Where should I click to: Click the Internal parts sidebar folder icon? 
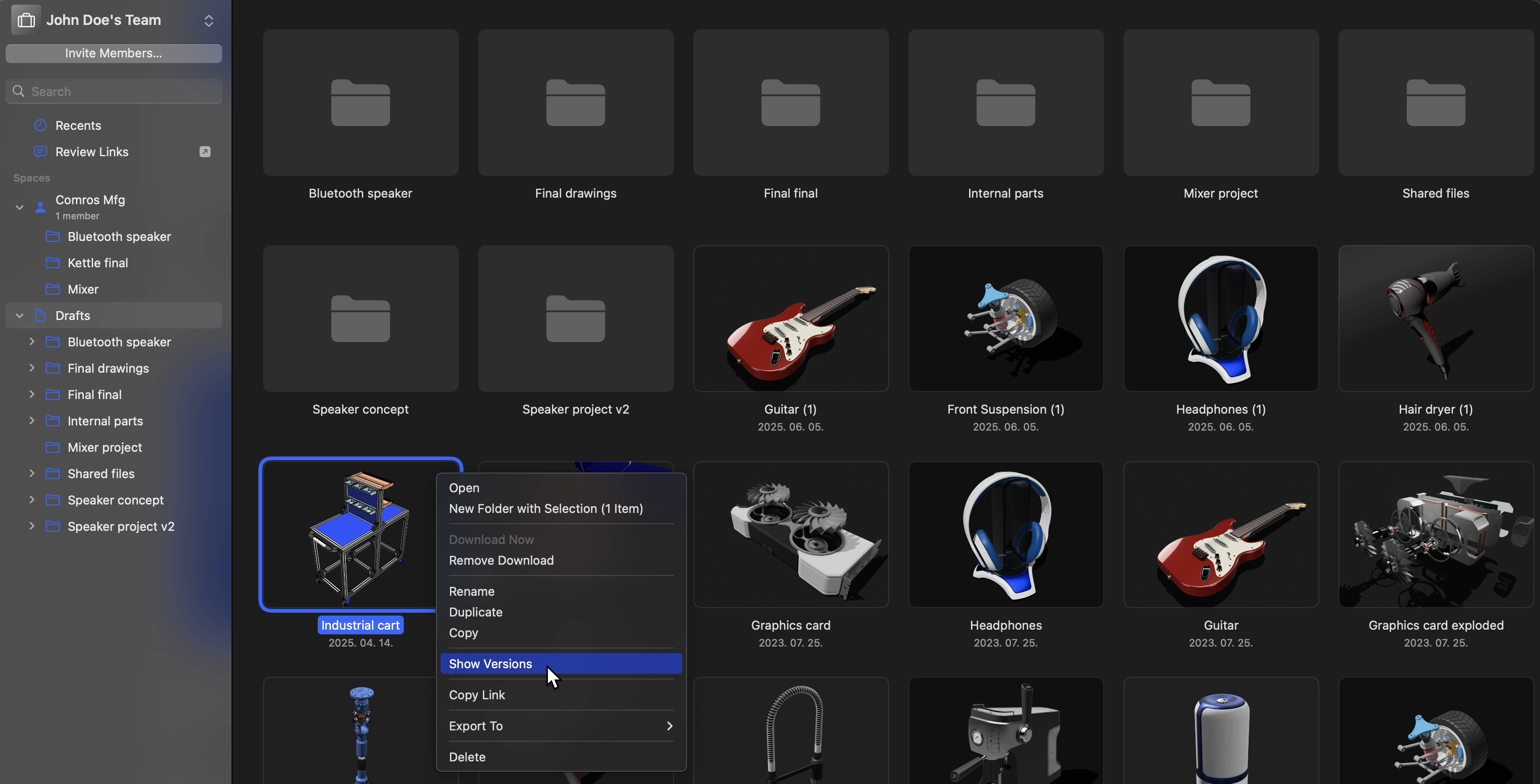click(53, 421)
